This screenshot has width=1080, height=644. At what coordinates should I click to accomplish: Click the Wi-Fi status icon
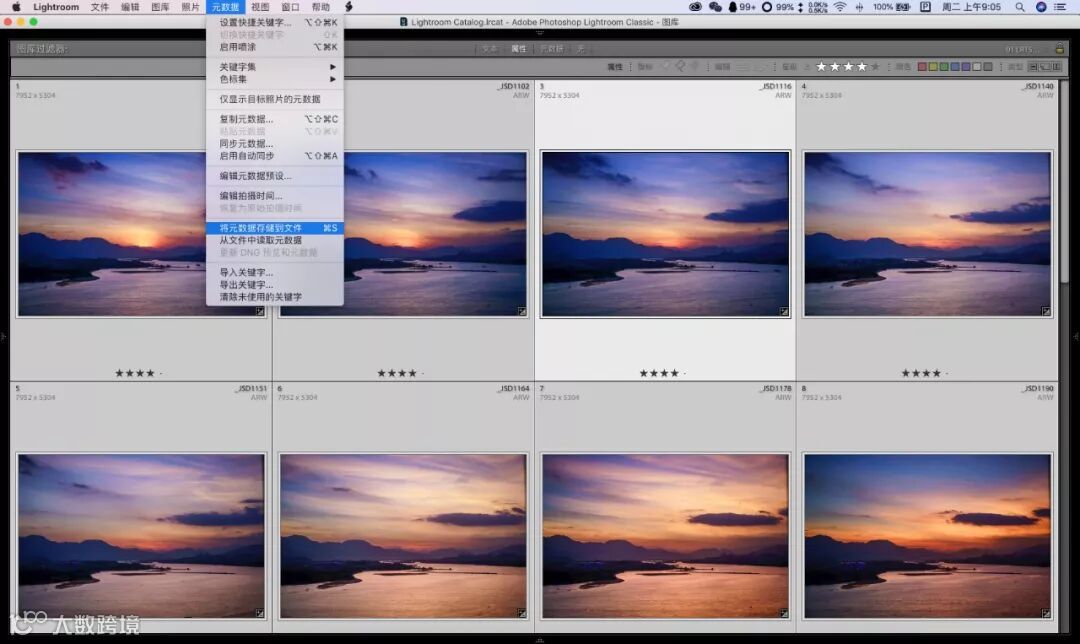tap(840, 7)
